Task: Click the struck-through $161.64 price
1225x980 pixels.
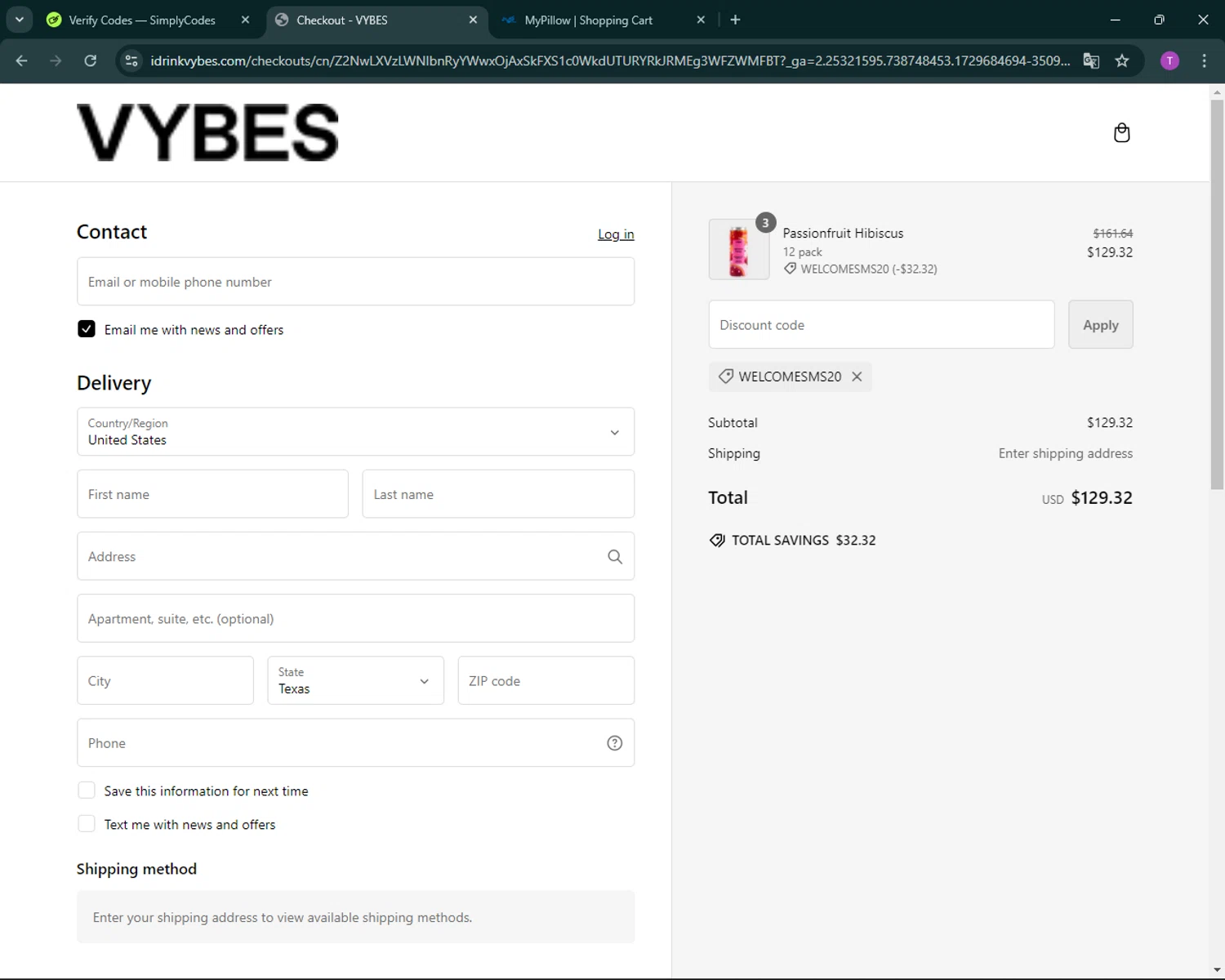Action: tap(1112, 234)
